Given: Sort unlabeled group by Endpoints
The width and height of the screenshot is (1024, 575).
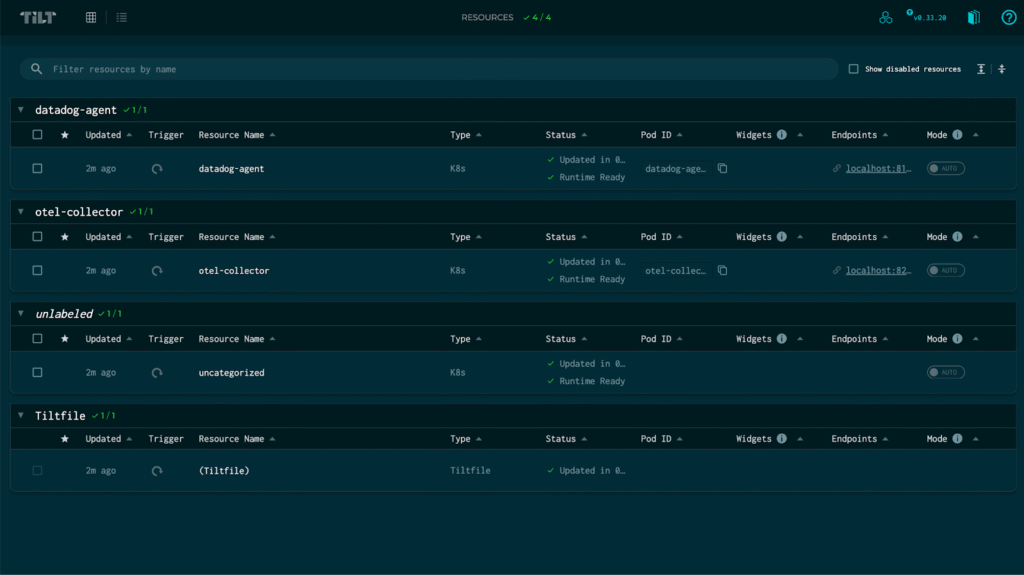Looking at the screenshot, I should tap(859, 338).
